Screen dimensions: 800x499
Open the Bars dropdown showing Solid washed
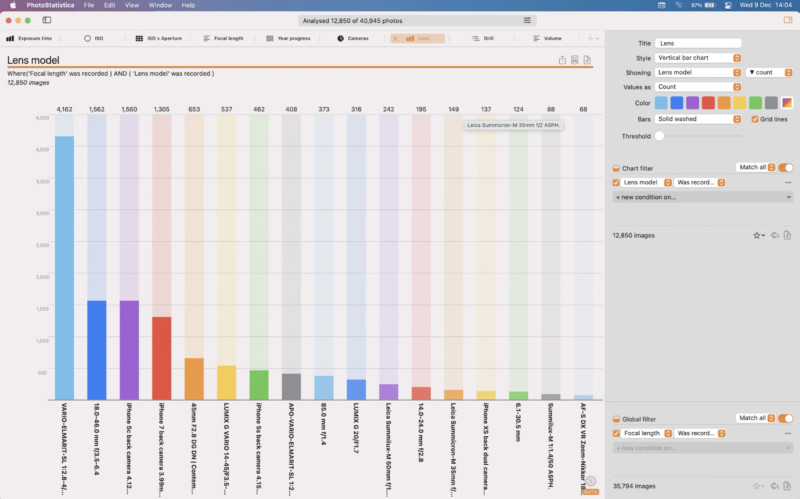pos(699,119)
